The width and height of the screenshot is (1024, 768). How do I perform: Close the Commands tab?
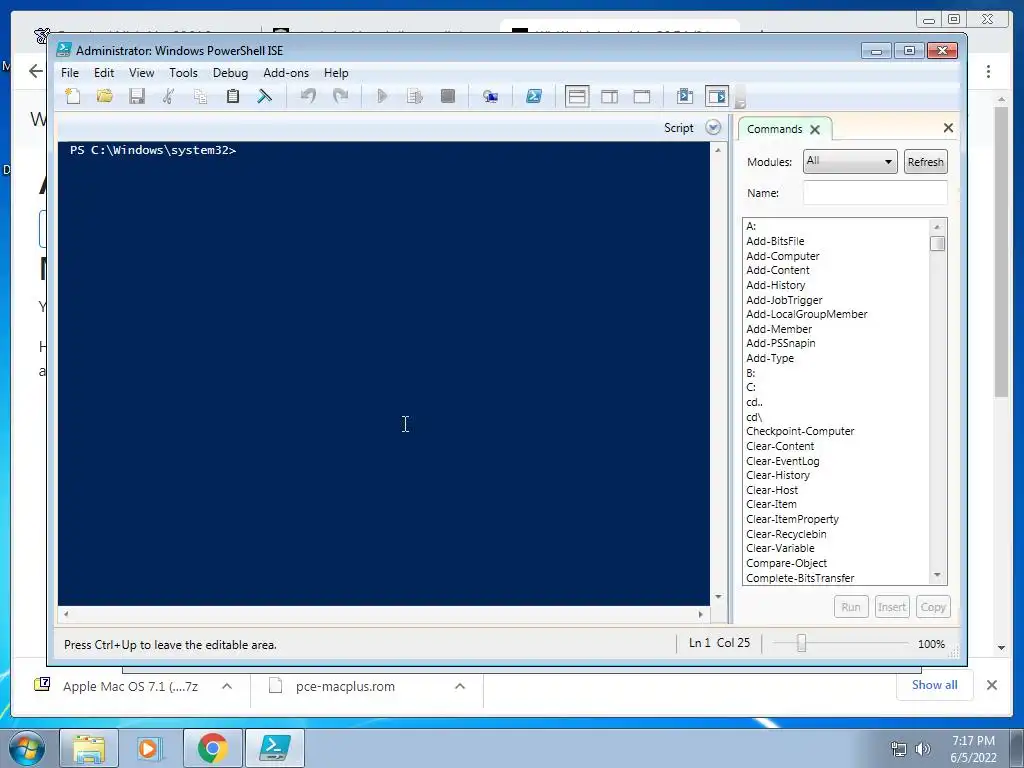click(815, 129)
